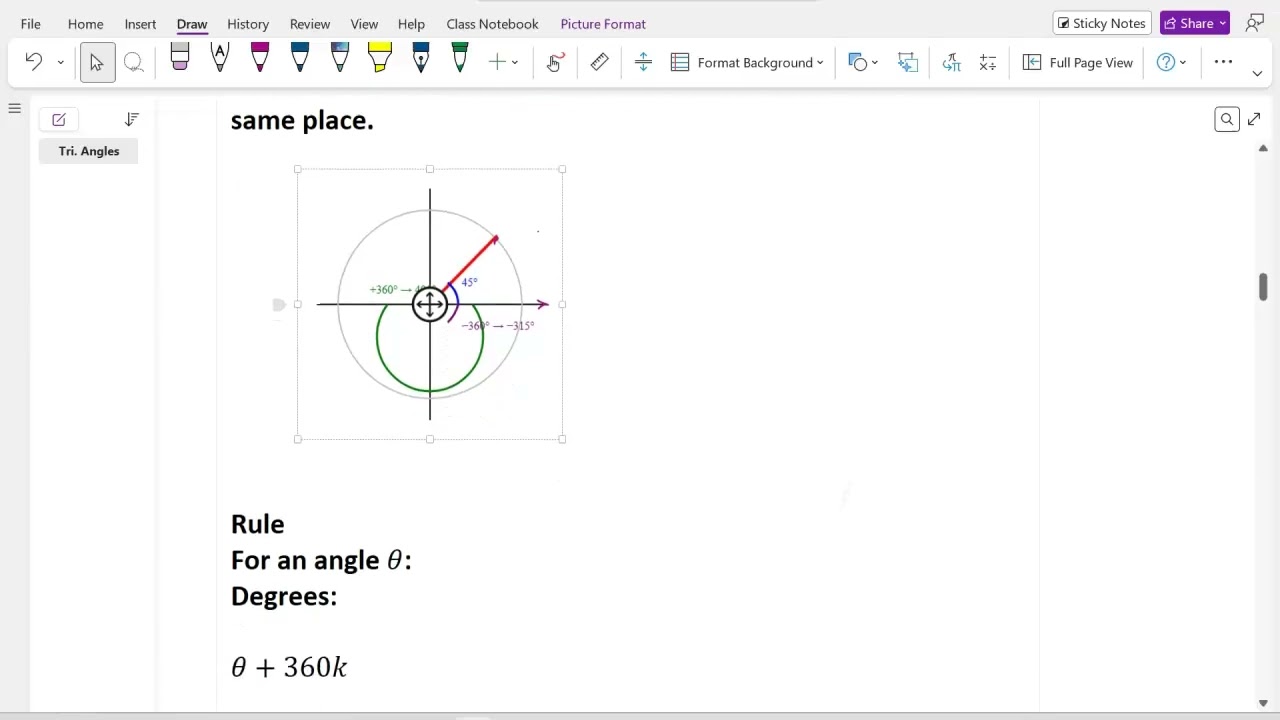The image size is (1280, 720).
Task: Click the 'same place.' text
Action: [302, 120]
